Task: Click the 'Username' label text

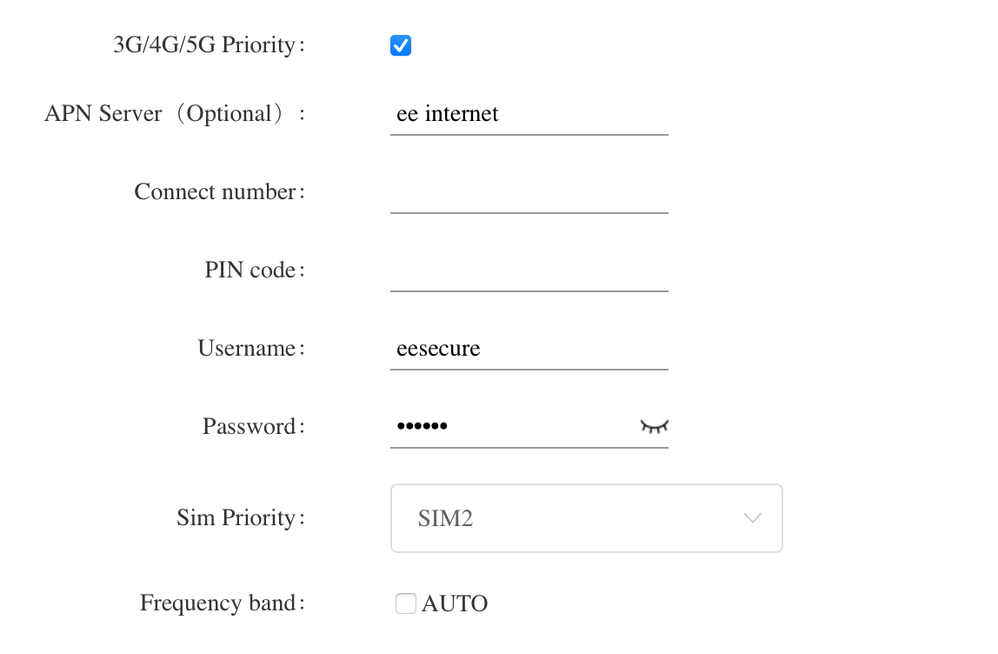Action: pyautogui.click(x=250, y=349)
